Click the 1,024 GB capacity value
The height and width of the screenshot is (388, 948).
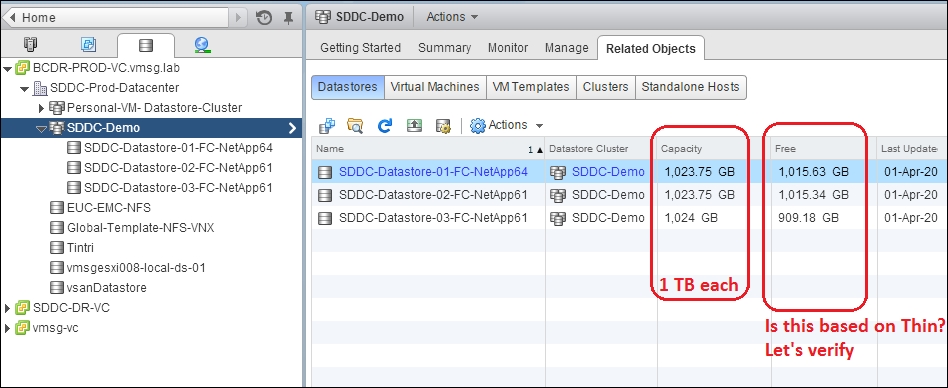coord(691,218)
